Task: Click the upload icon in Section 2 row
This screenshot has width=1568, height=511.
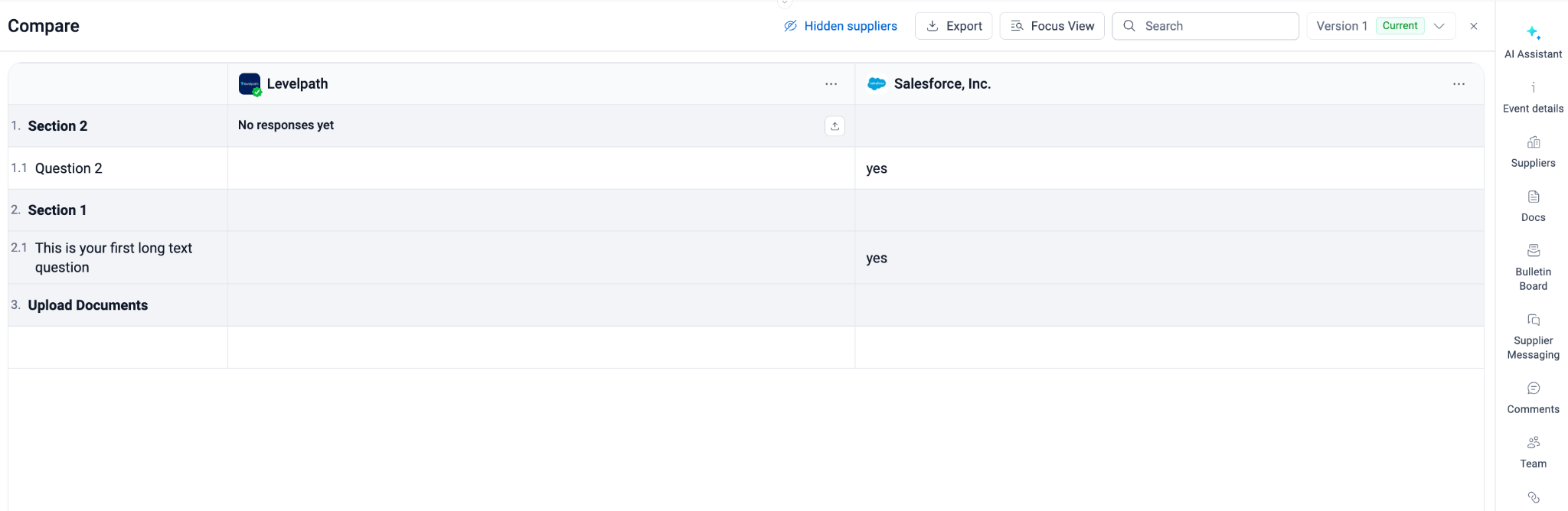Action: coord(835,126)
